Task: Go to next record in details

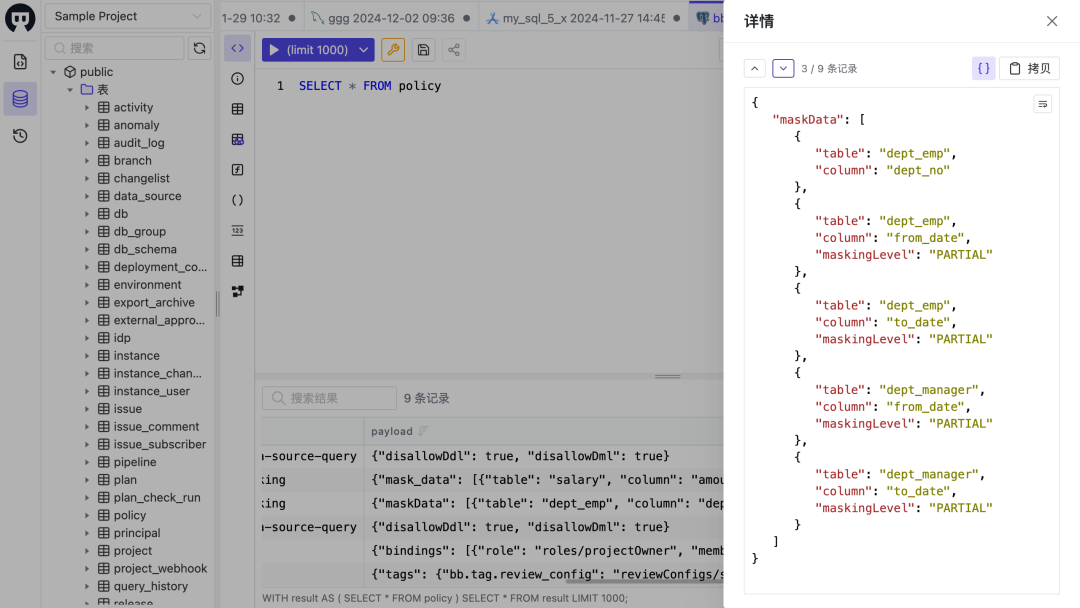Action: point(783,68)
